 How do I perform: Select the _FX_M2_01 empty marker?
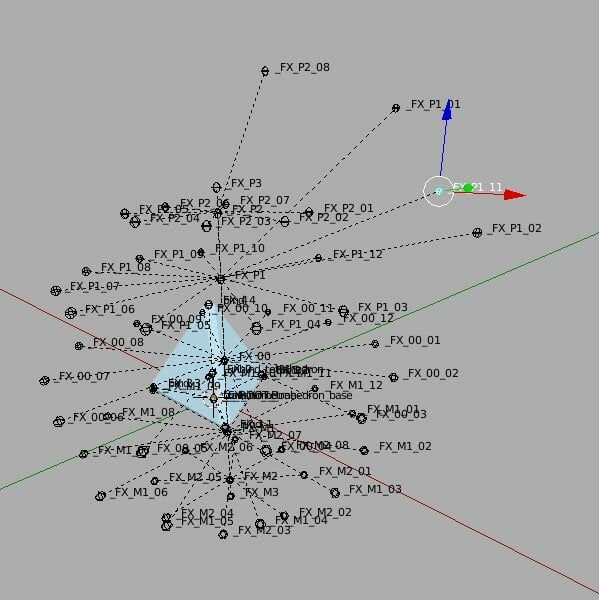(304, 475)
